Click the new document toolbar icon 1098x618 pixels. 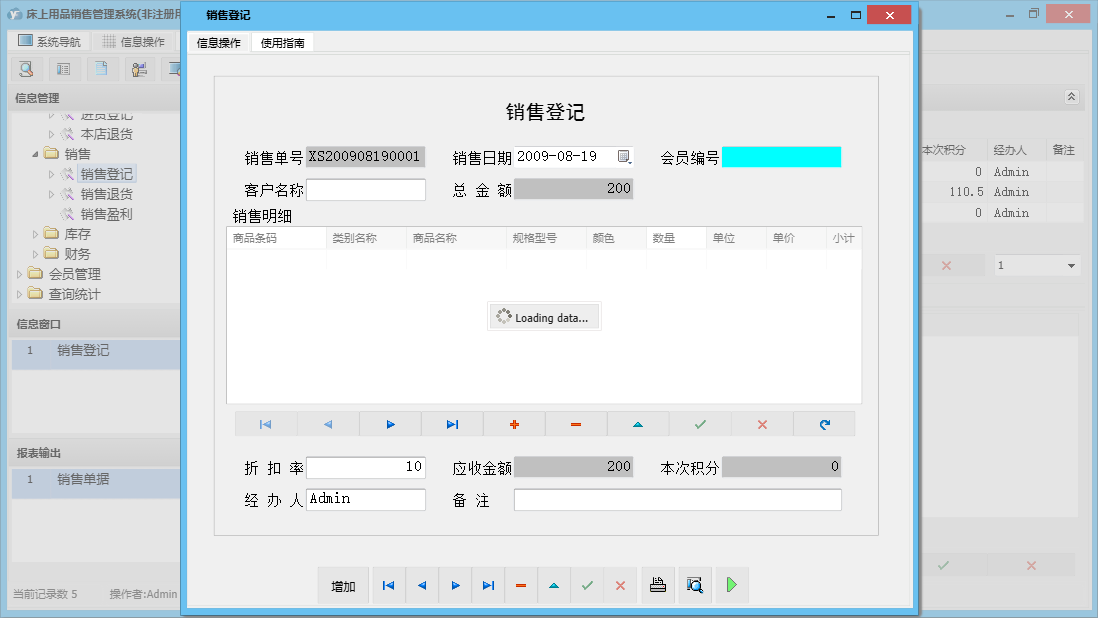click(101, 69)
